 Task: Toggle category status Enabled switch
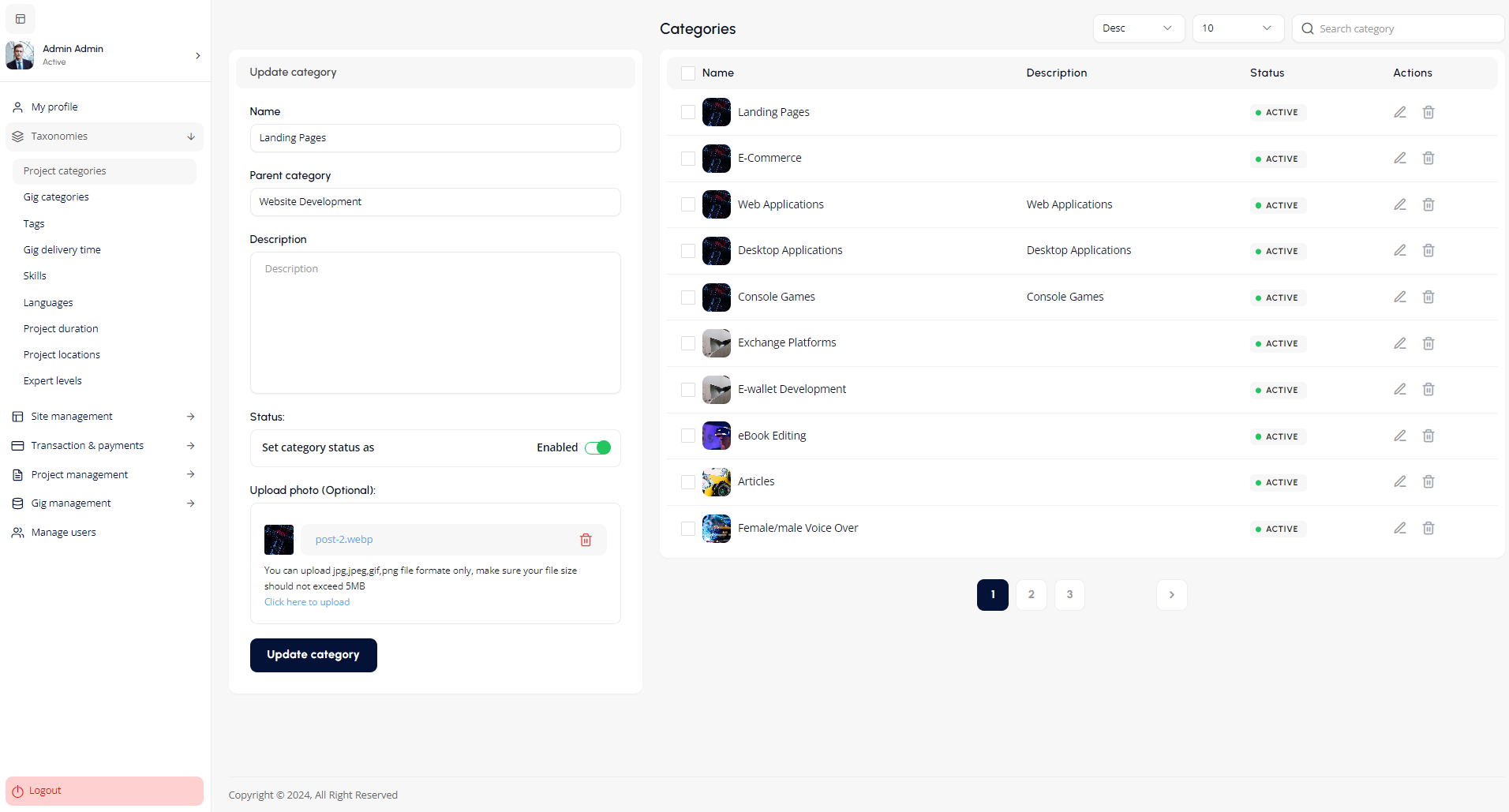[x=597, y=447]
